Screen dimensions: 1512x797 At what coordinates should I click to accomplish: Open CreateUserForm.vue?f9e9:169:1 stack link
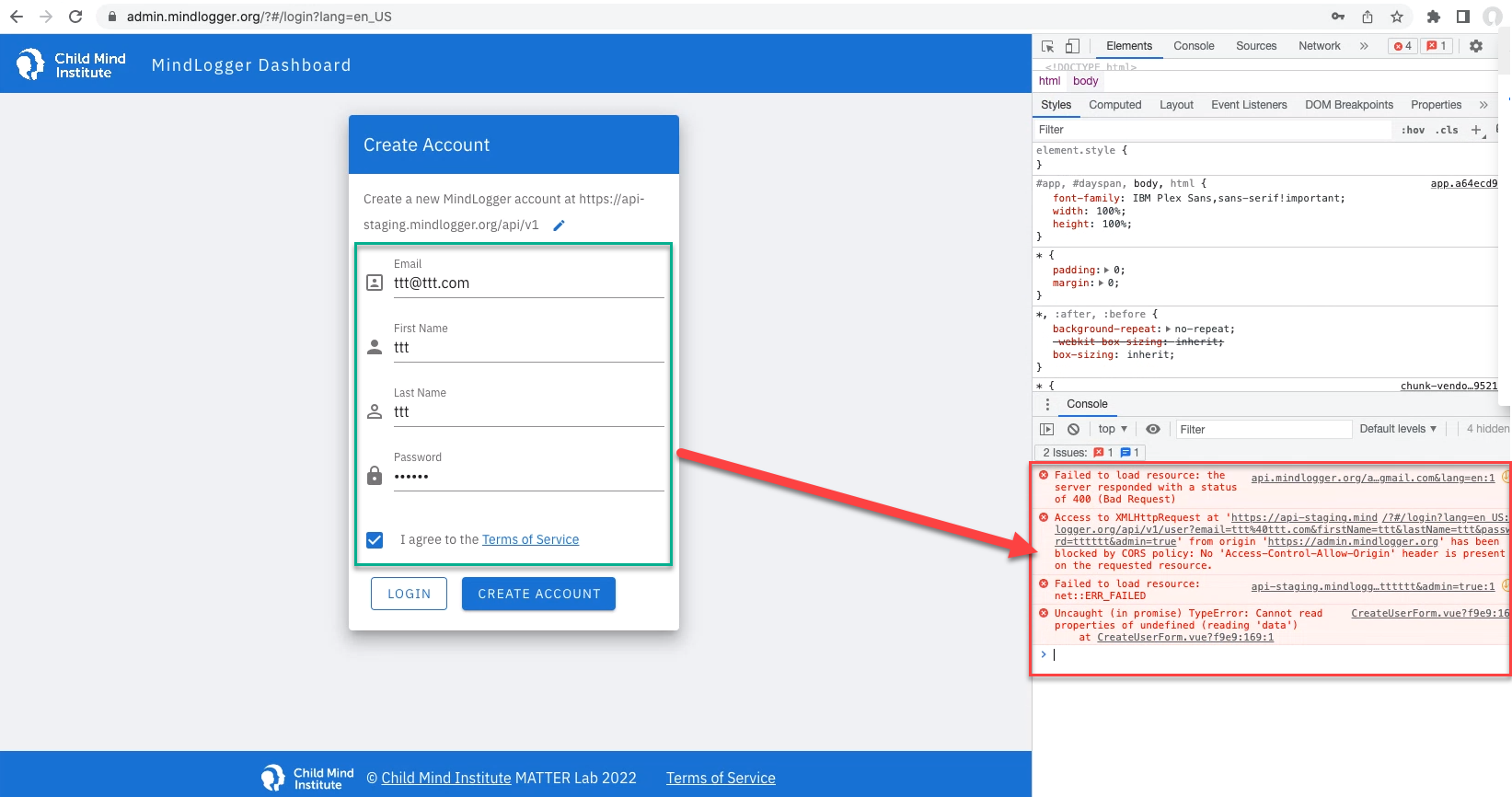click(x=1185, y=638)
